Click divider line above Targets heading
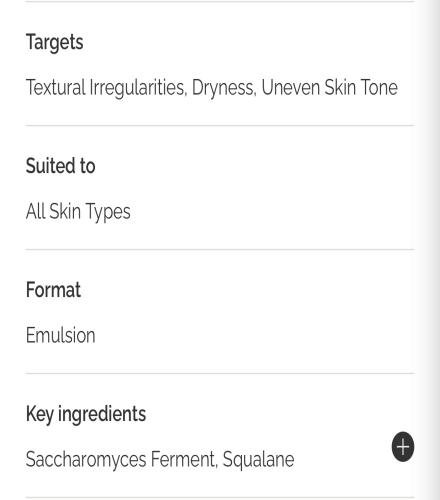The width and height of the screenshot is (440, 500). [x=220, y=1]
